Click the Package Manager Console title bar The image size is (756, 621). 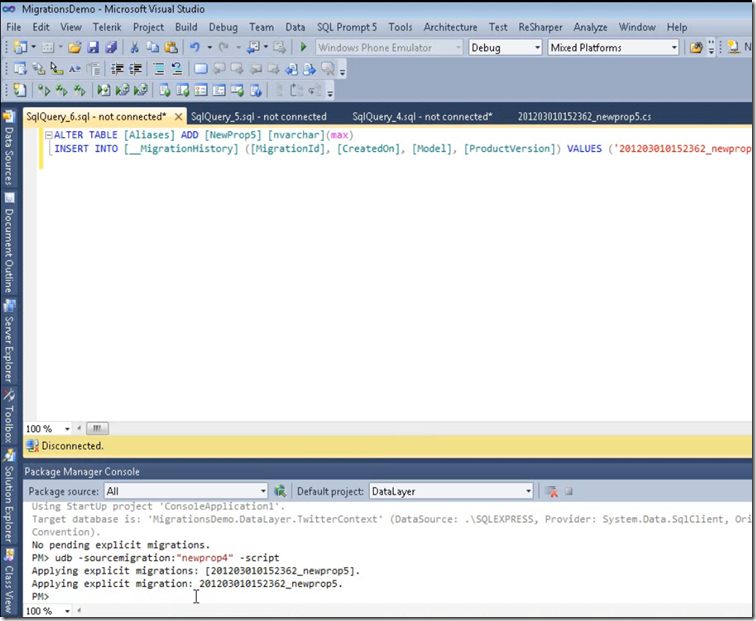tap(387, 472)
